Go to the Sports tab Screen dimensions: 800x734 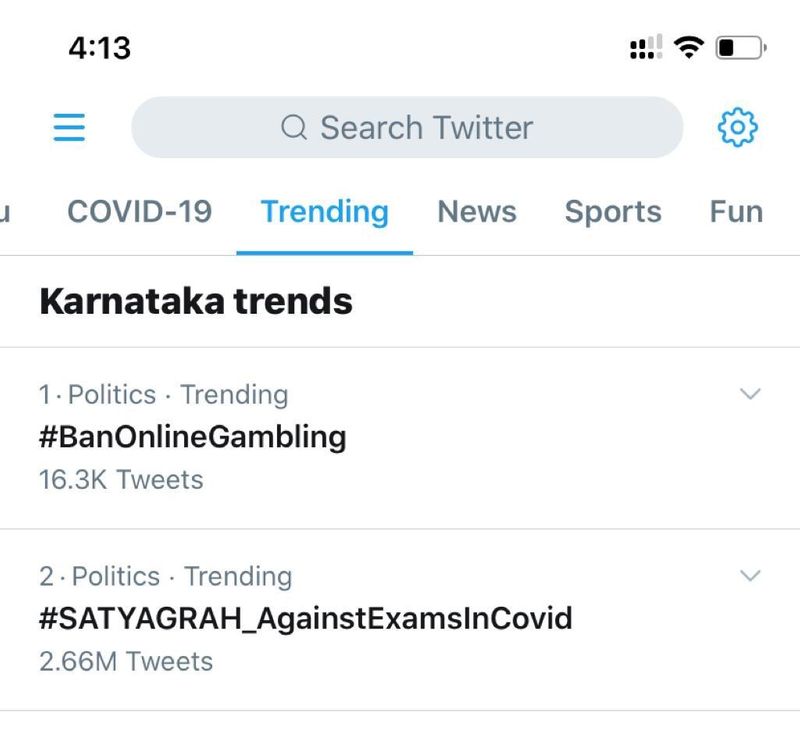coord(613,212)
